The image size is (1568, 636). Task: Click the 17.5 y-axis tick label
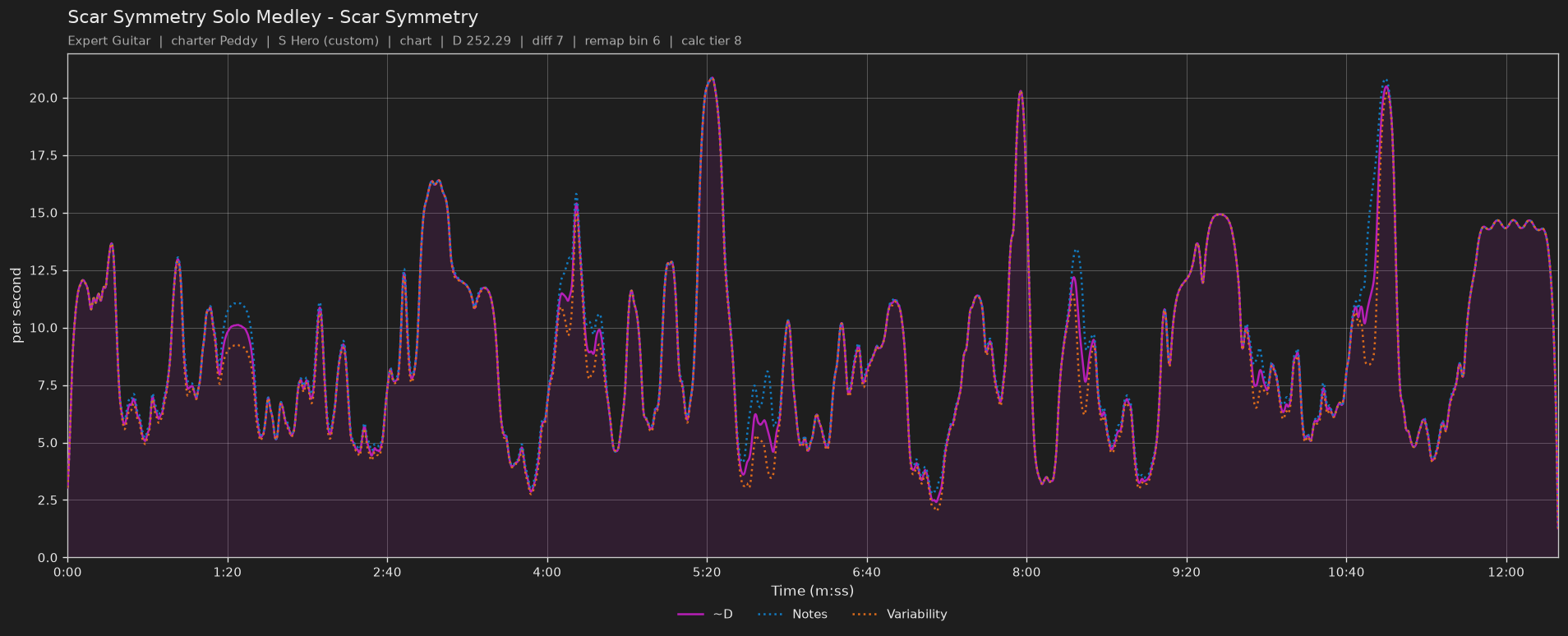[x=44, y=155]
